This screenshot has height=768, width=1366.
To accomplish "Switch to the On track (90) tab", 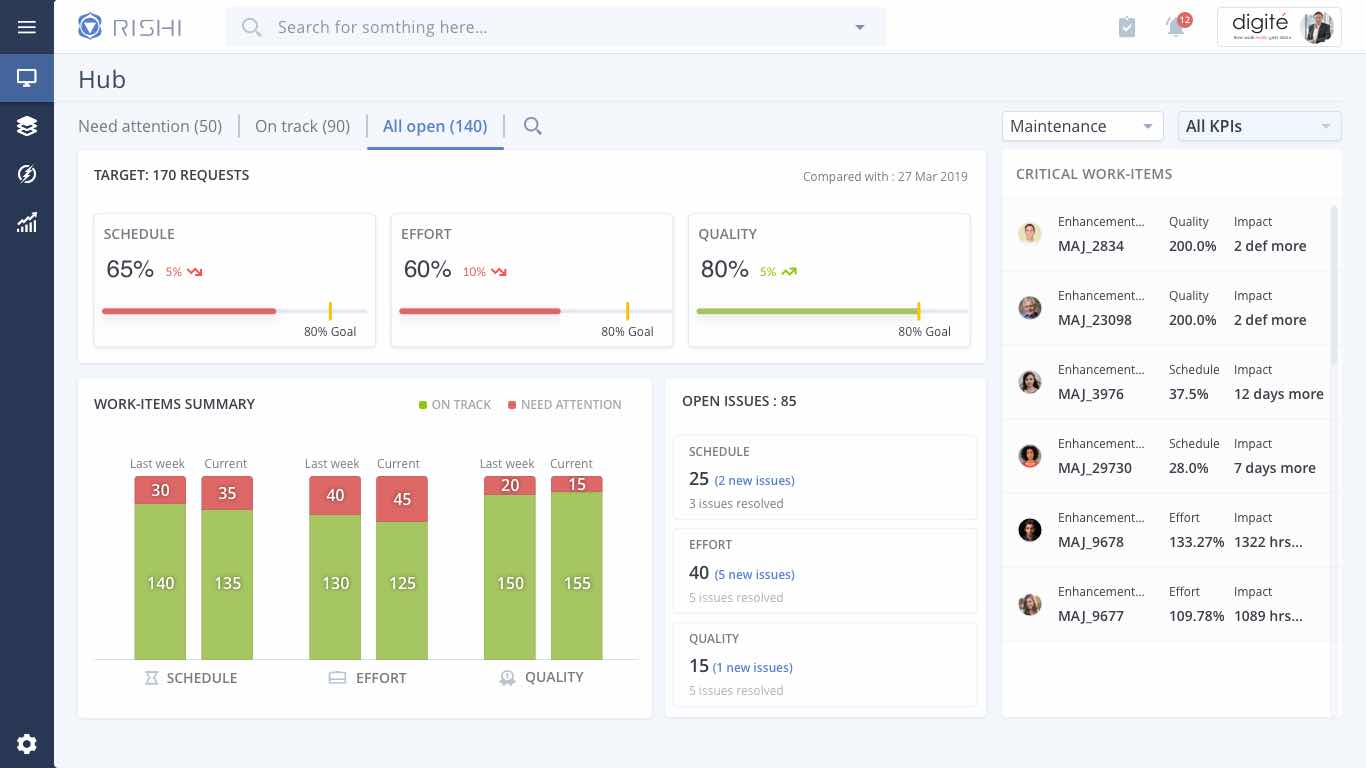I will pos(302,126).
